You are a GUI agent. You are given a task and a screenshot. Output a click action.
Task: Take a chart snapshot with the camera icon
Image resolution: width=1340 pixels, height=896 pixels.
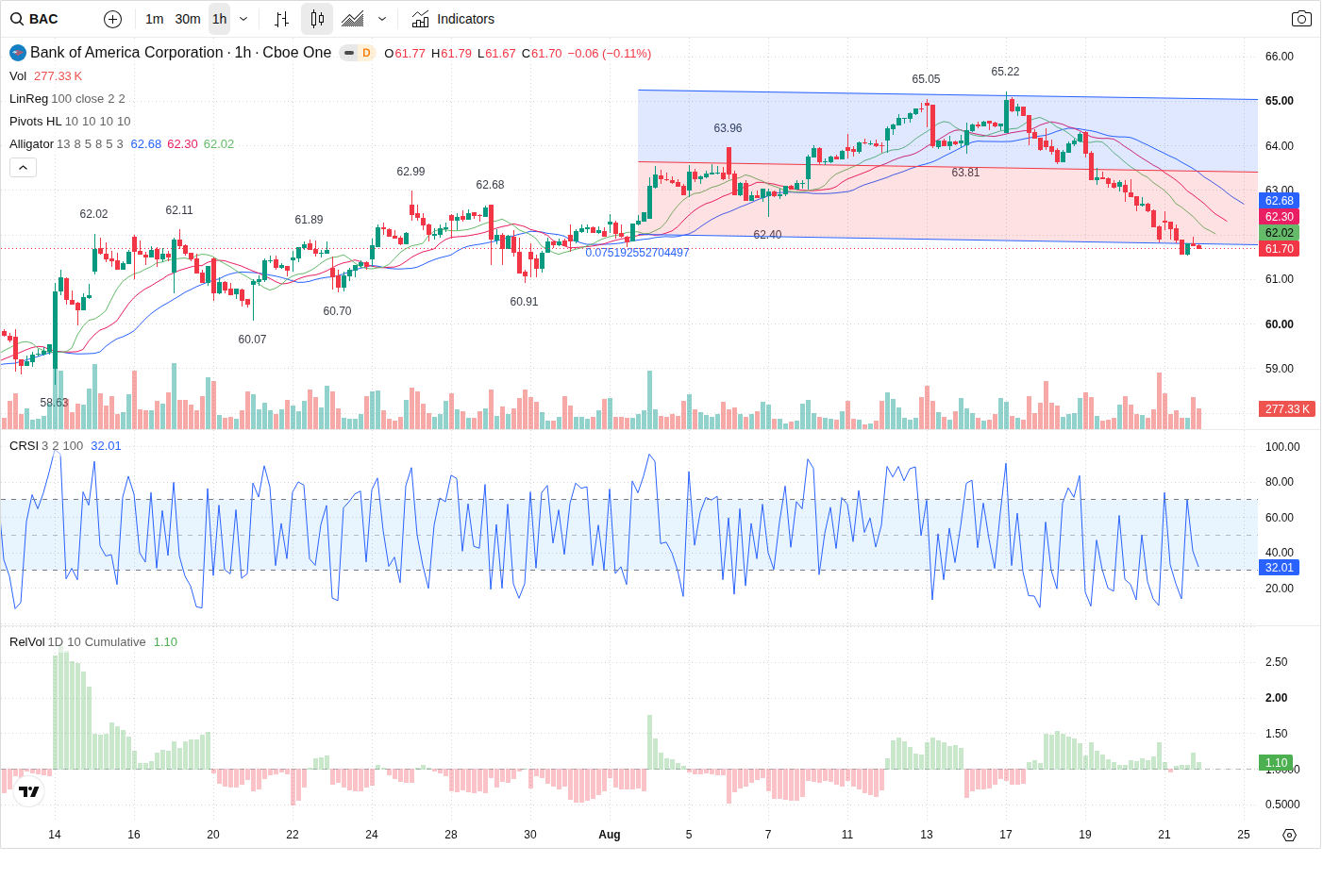pos(1301,19)
